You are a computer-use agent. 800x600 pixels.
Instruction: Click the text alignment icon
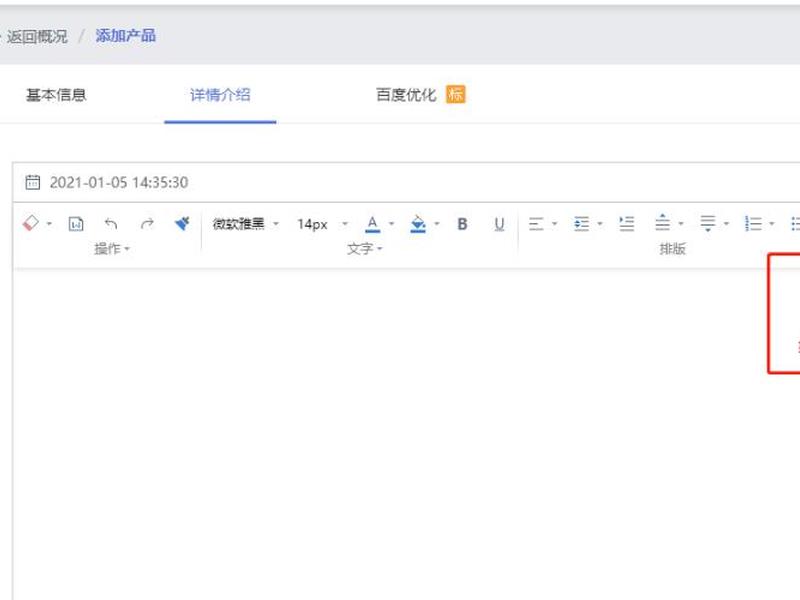tap(536, 223)
